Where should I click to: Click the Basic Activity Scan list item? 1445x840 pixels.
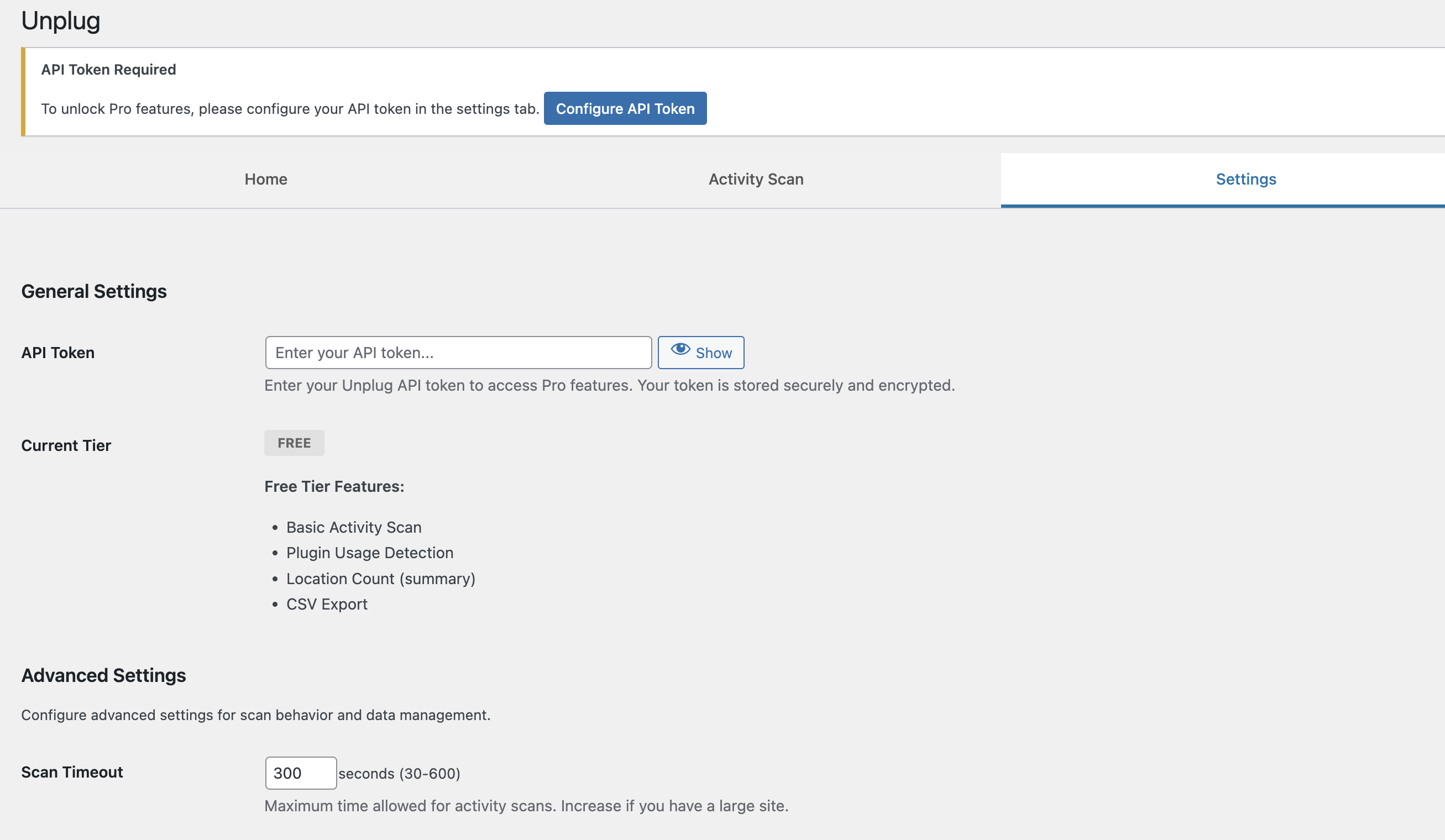tap(354, 528)
